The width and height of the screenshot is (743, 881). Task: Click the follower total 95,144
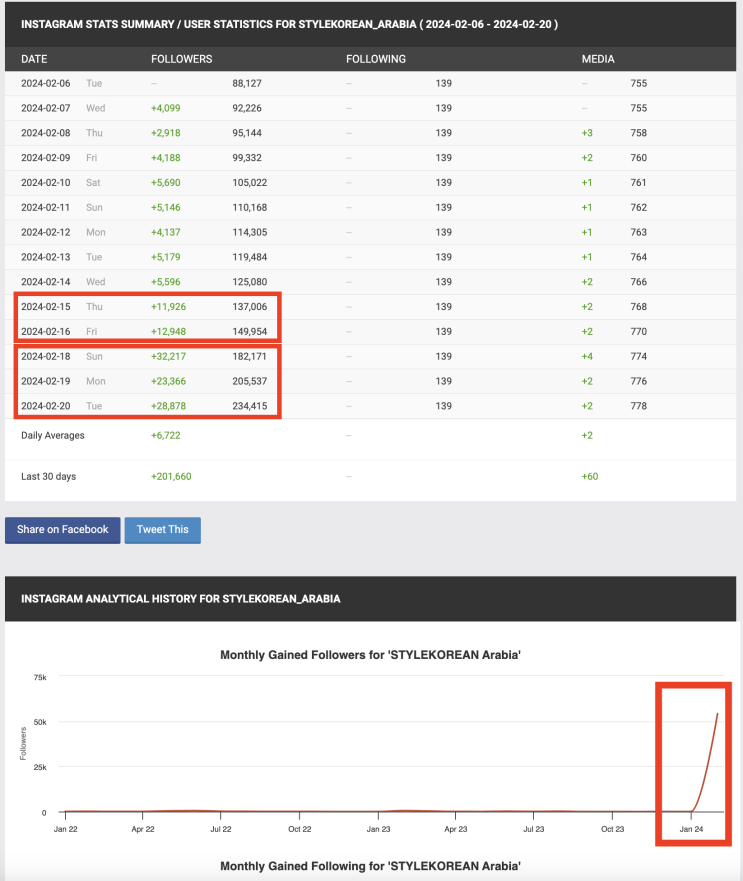tap(247, 133)
